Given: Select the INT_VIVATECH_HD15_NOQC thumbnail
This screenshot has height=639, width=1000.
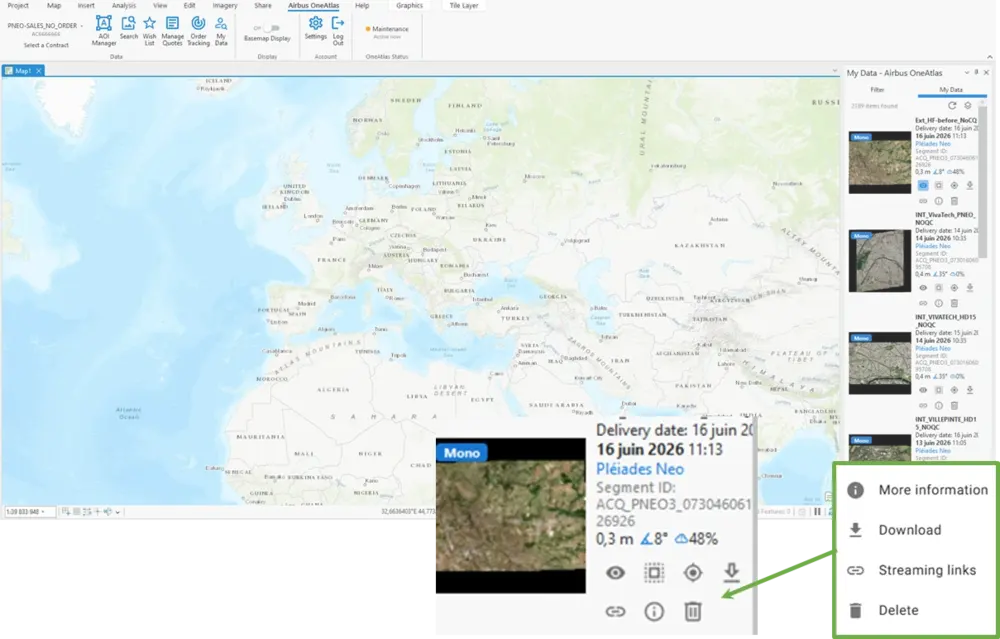Looking at the screenshot, I should click(879, 363).
